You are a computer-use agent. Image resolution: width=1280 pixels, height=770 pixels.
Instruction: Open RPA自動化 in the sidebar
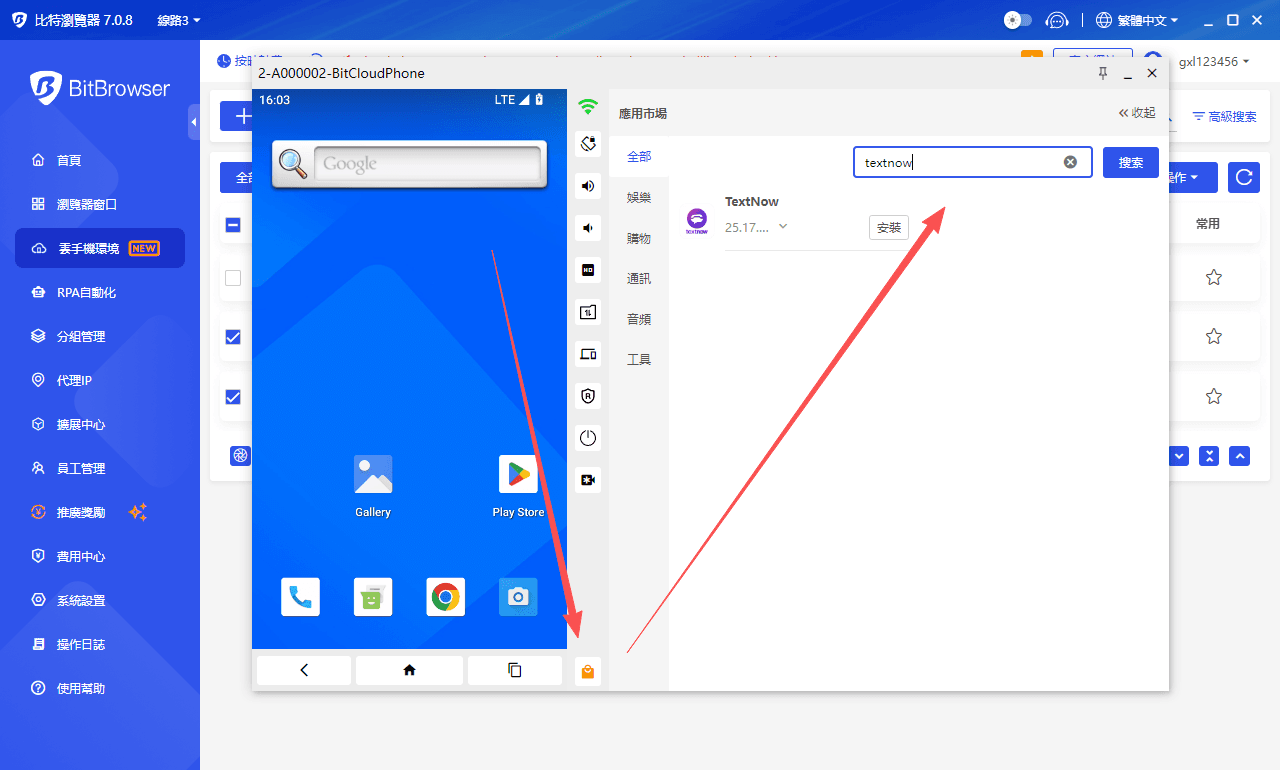tap(86, 293)
